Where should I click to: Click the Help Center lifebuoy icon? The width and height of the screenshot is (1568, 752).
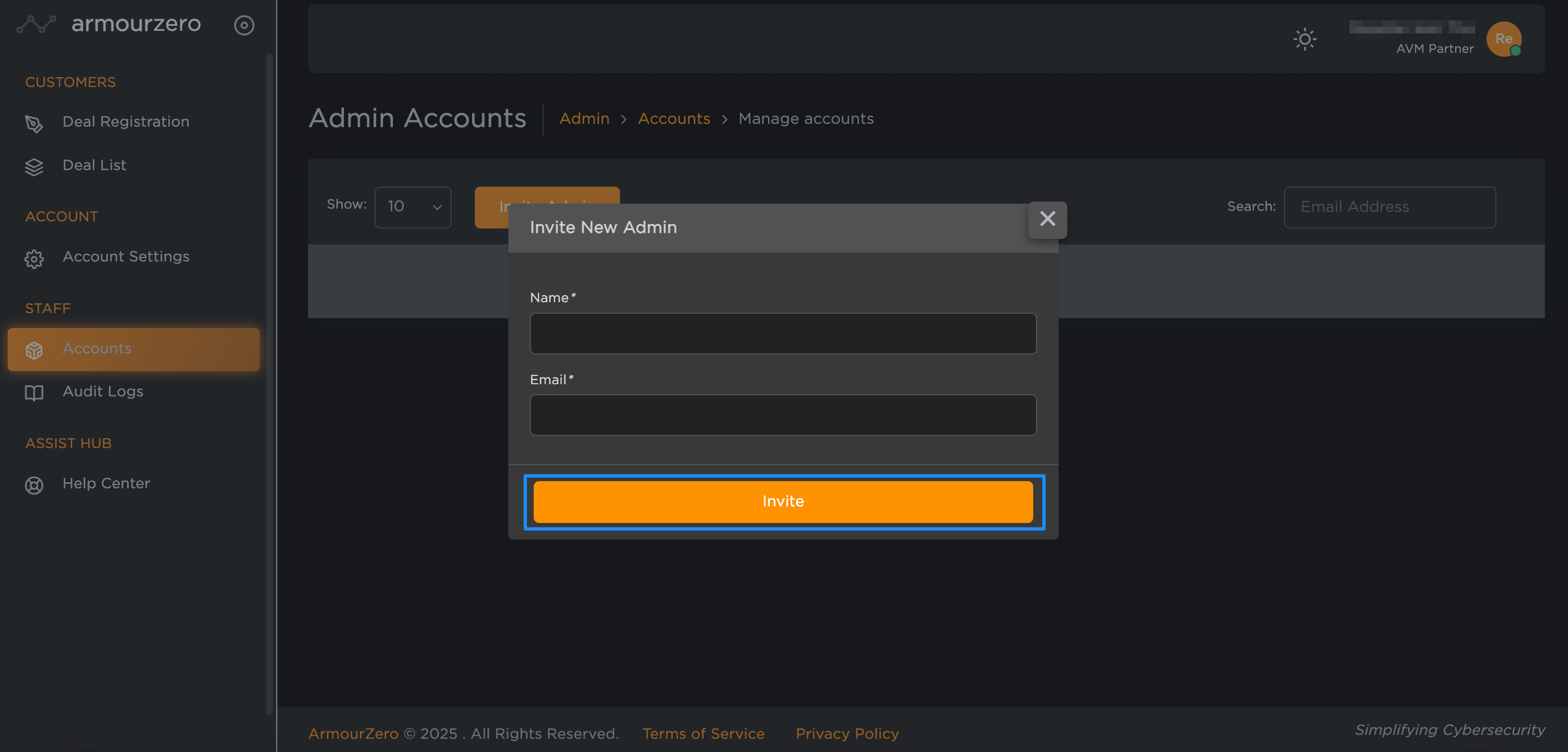[34, 486]
